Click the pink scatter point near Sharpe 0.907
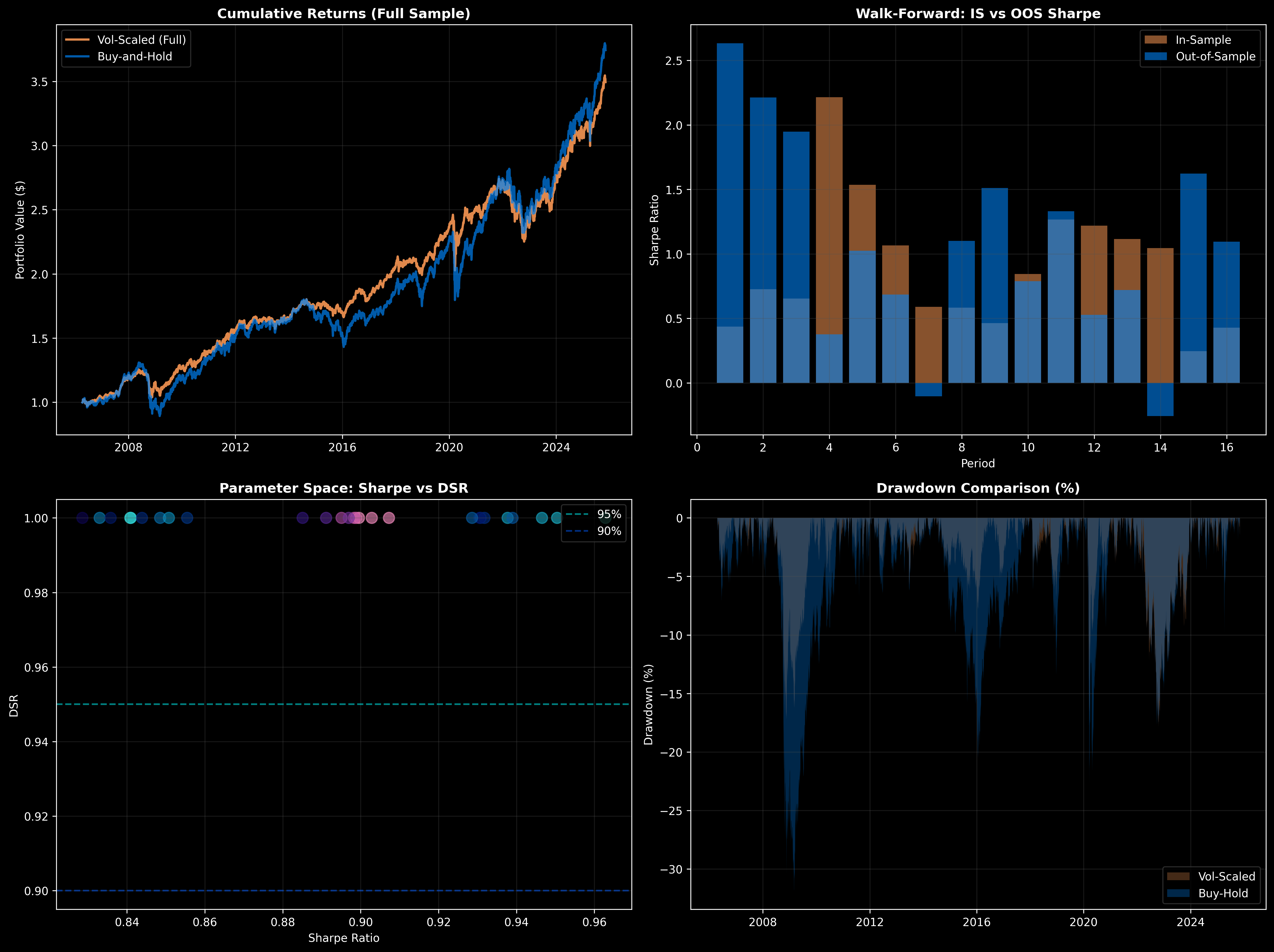1274x952 pixels. (389, 518)
